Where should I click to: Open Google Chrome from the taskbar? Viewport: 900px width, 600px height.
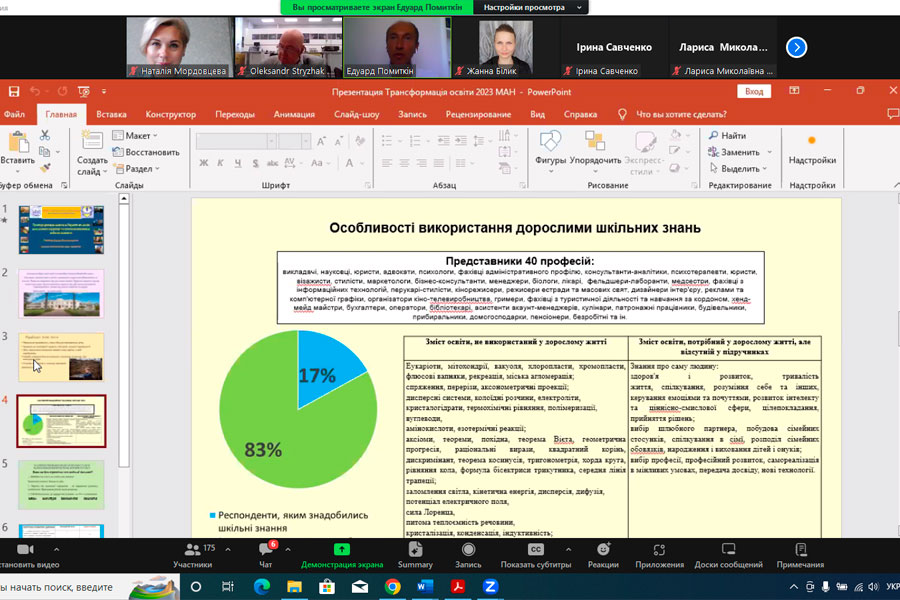tap(392, 587)
